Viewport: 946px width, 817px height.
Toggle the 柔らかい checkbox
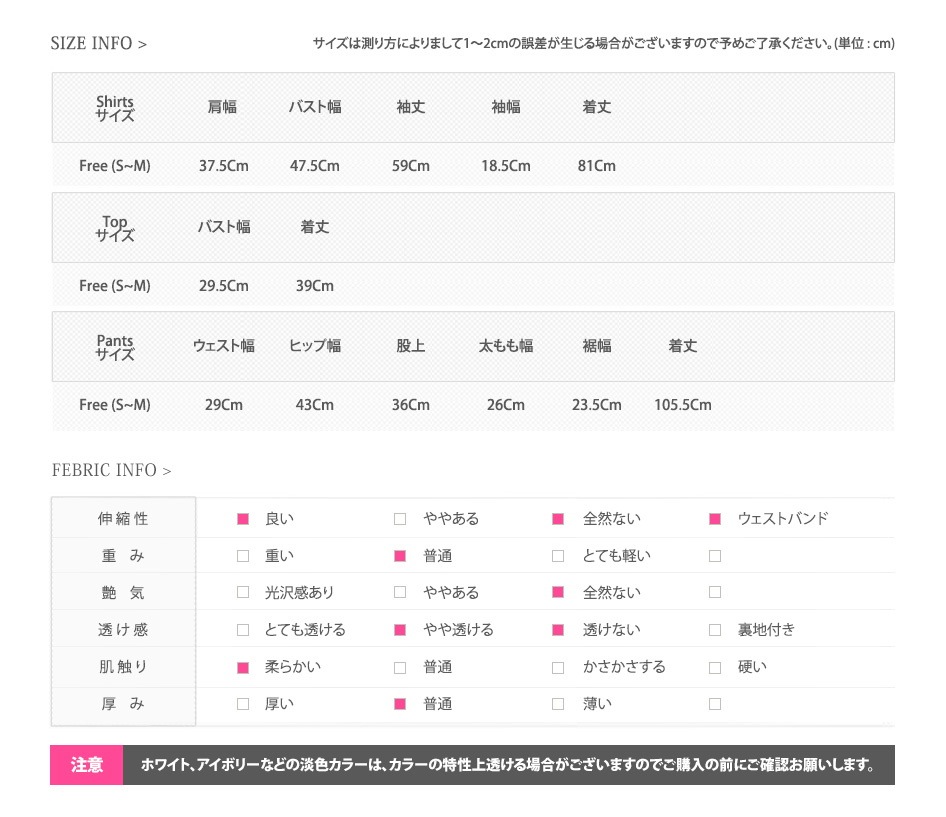[243, 667]
